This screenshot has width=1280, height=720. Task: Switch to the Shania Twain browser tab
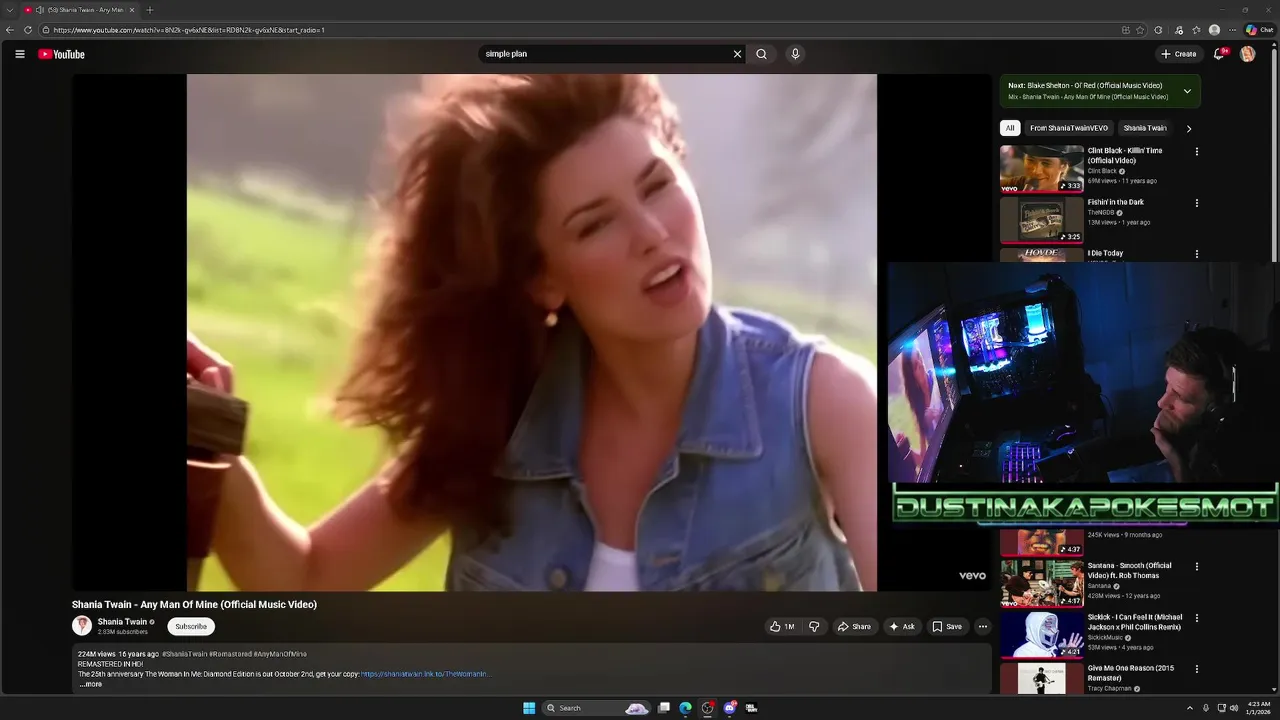80,10
